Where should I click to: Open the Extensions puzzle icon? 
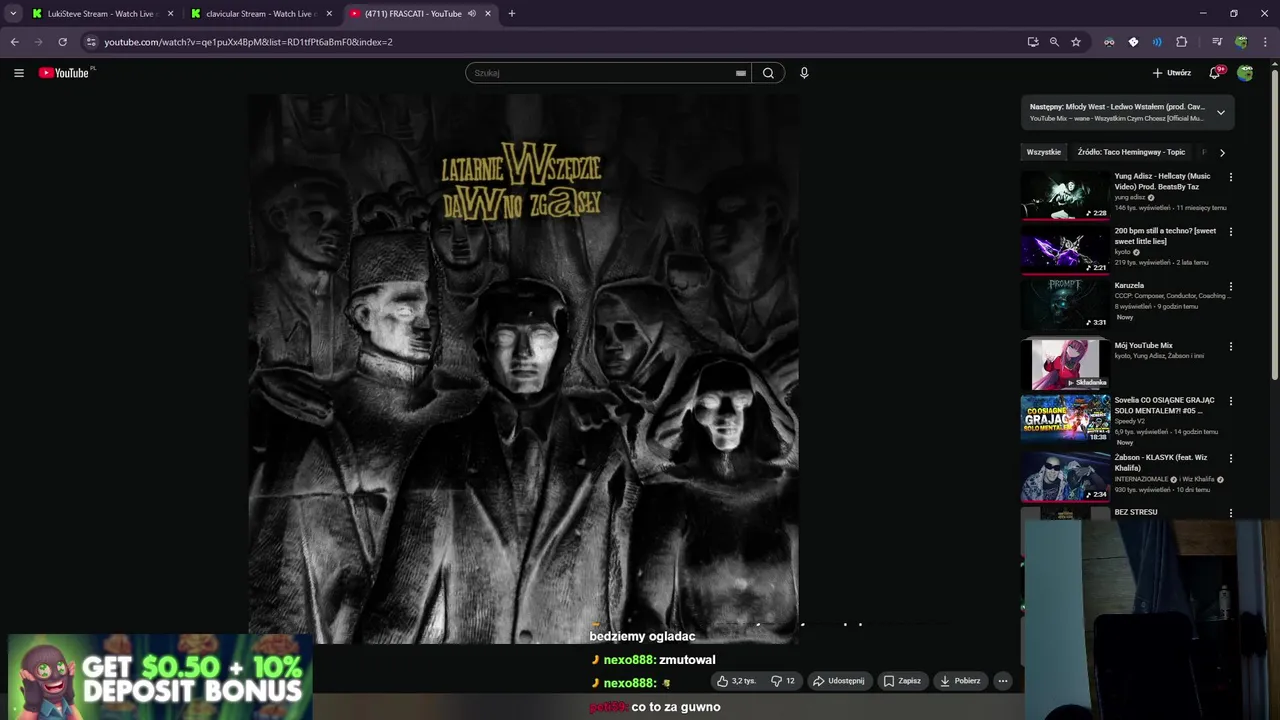coord(1181,42)
